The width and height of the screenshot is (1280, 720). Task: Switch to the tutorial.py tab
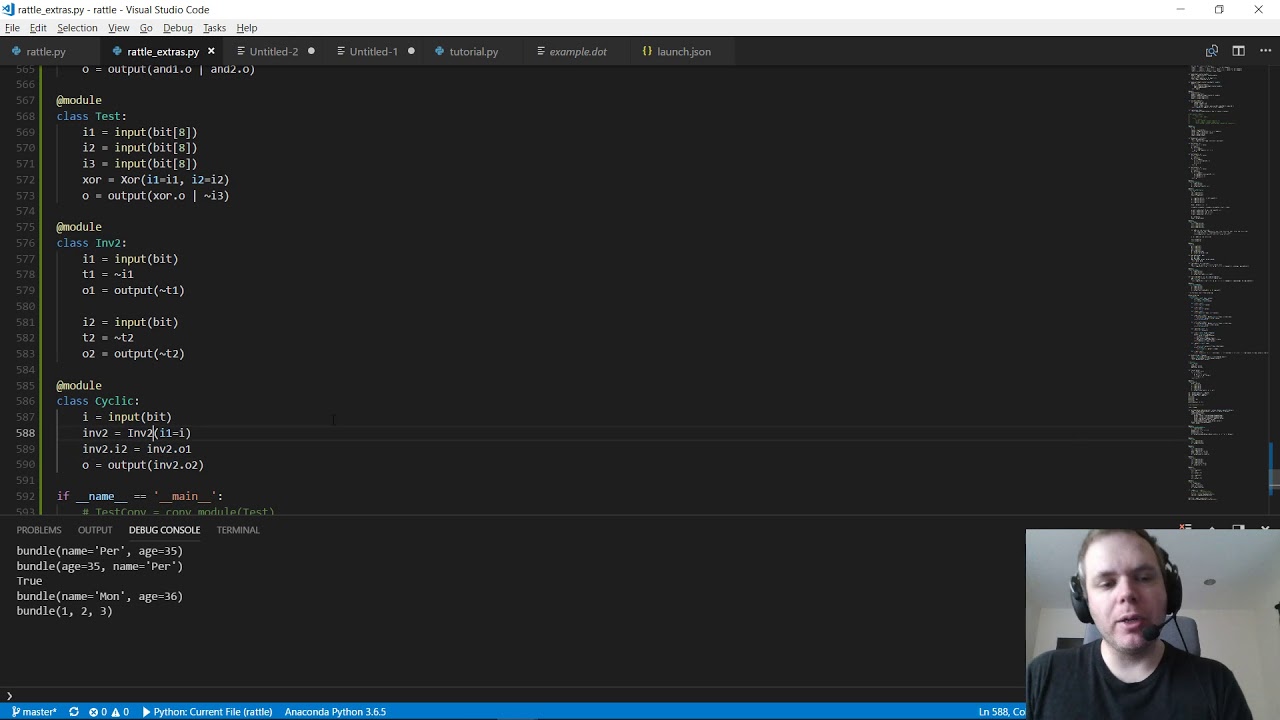tap(473, 51)
